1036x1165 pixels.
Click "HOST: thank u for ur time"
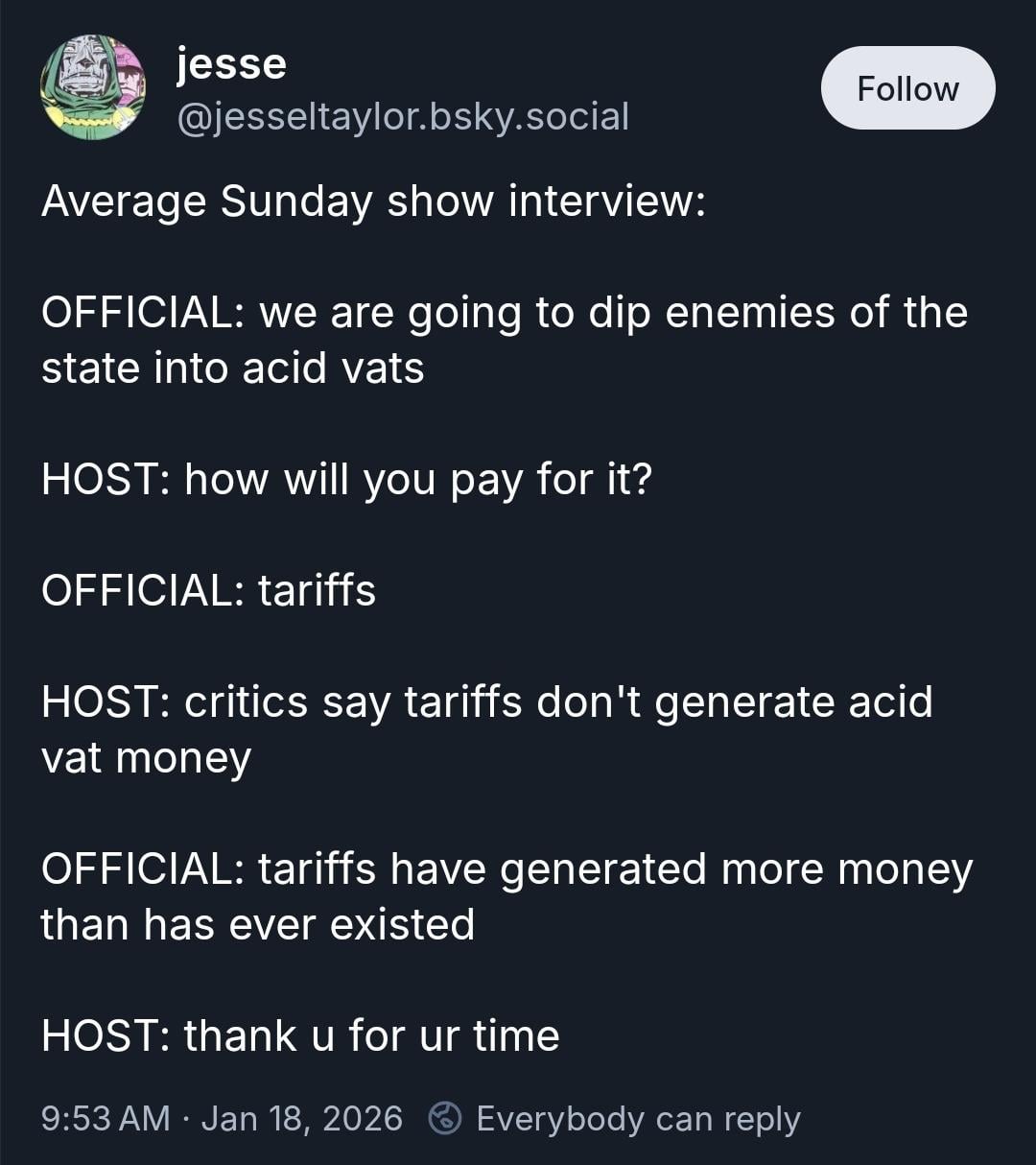pos(300,1035)
